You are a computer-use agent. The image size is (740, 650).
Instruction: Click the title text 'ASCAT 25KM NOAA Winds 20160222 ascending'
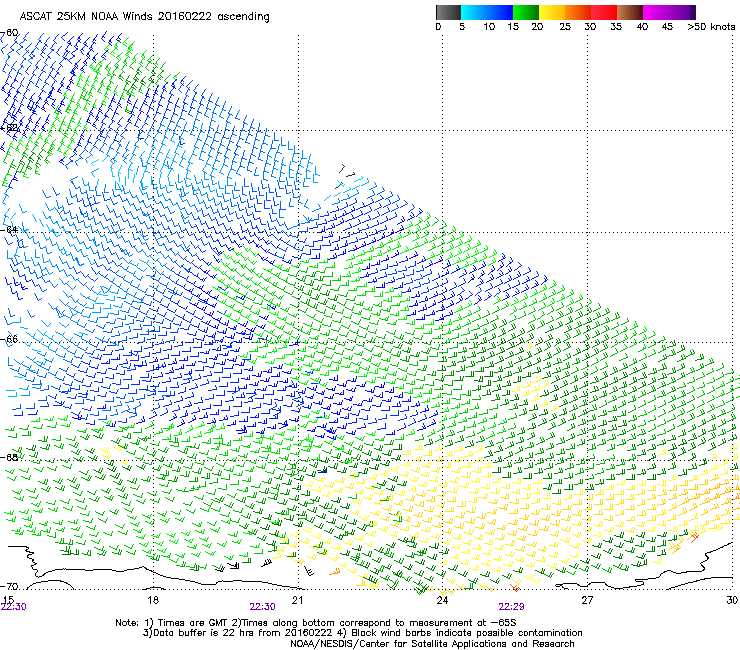[144, 17]
